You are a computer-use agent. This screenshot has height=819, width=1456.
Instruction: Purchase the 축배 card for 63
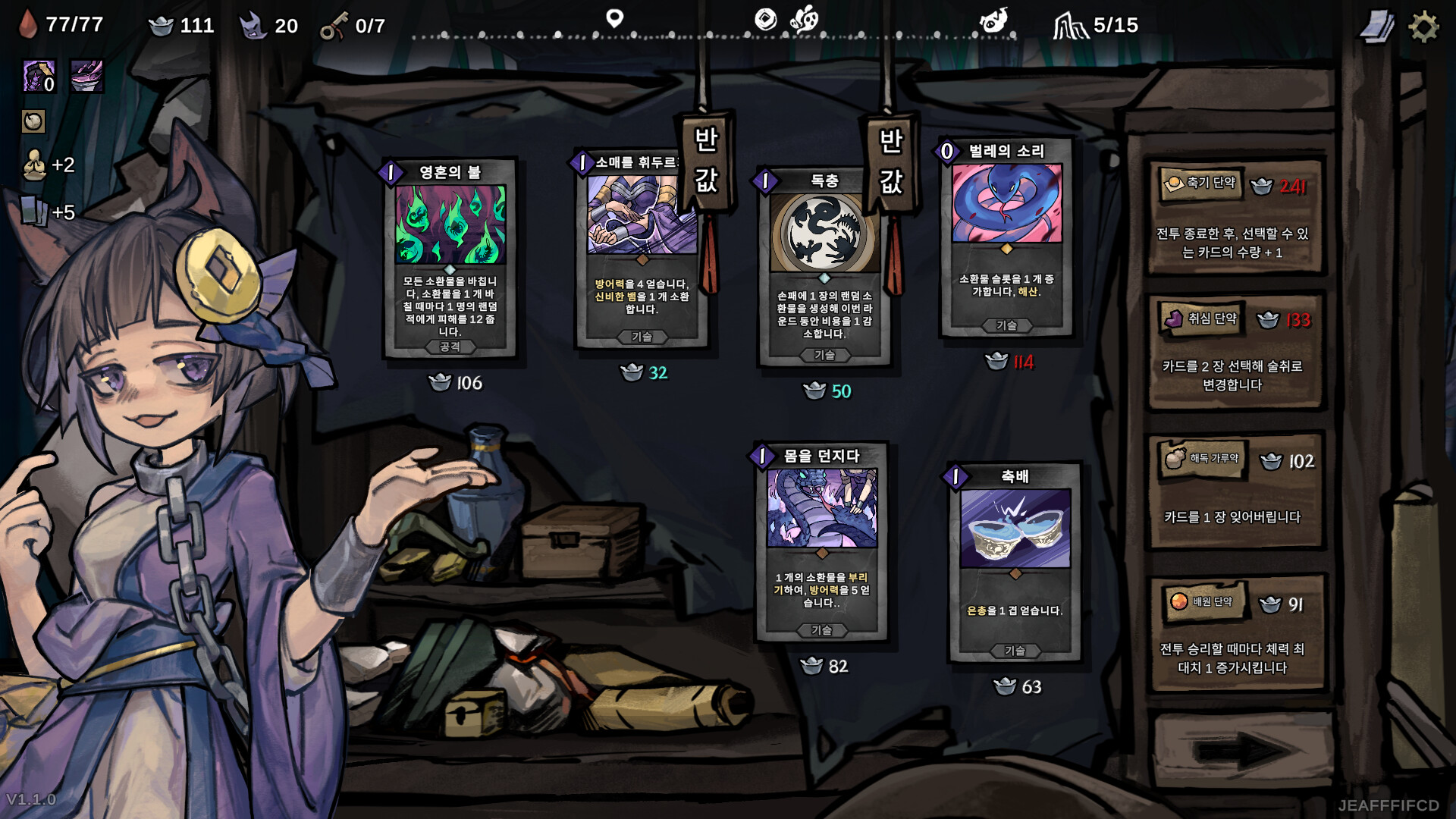click(1015, 563)
